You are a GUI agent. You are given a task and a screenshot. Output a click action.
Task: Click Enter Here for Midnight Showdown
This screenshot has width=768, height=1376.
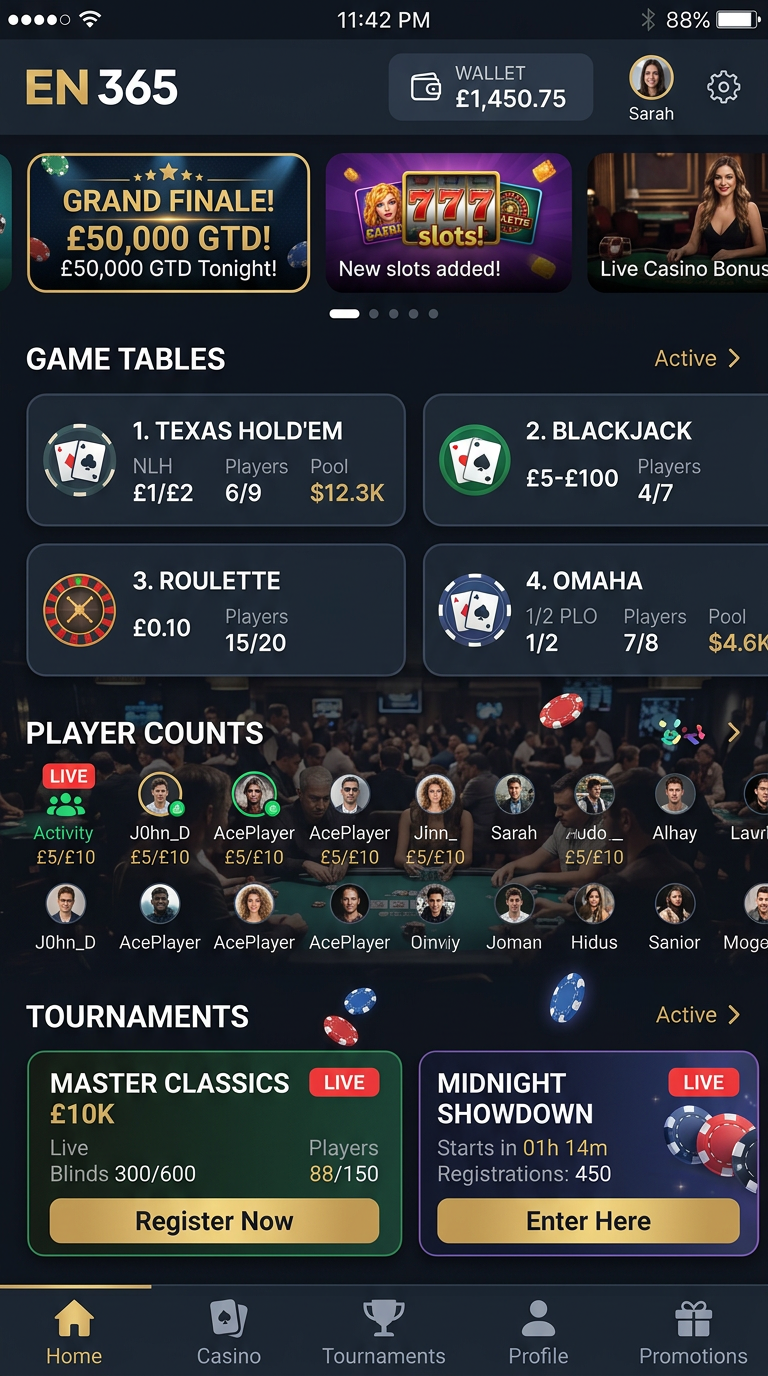(x=588, y=1221)
